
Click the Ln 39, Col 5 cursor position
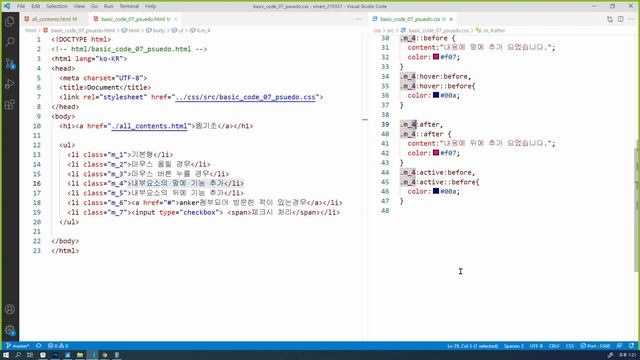[x=472, y=346]
